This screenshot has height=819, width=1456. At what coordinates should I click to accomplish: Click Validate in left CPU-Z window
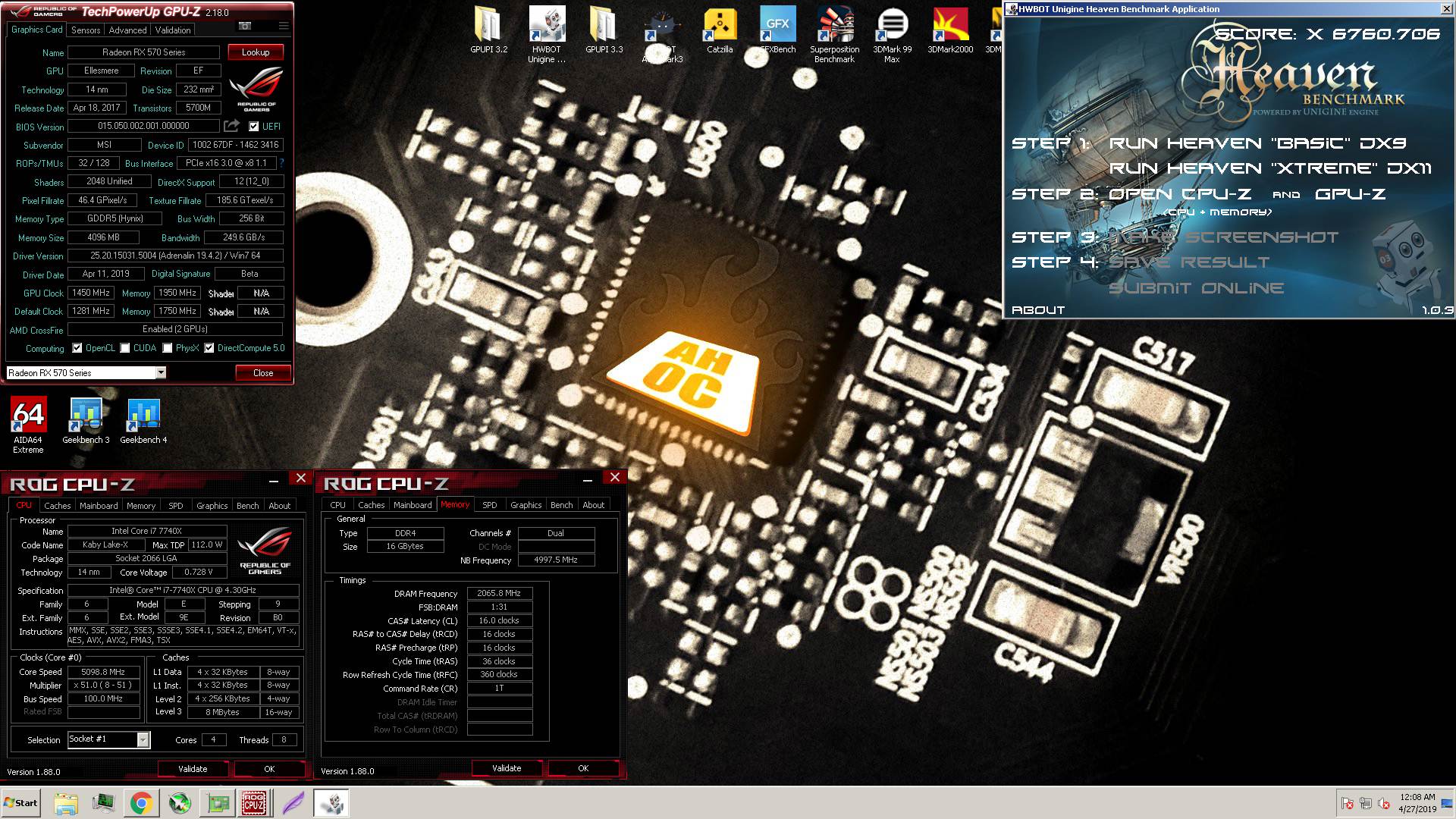pos(193,768)
